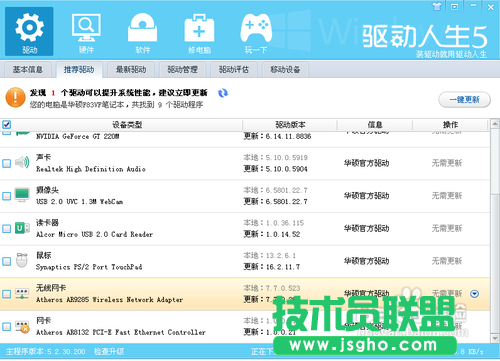Click the 一键更新 button
Viewport: 500px width, 361px height.
tap(464, 99)
